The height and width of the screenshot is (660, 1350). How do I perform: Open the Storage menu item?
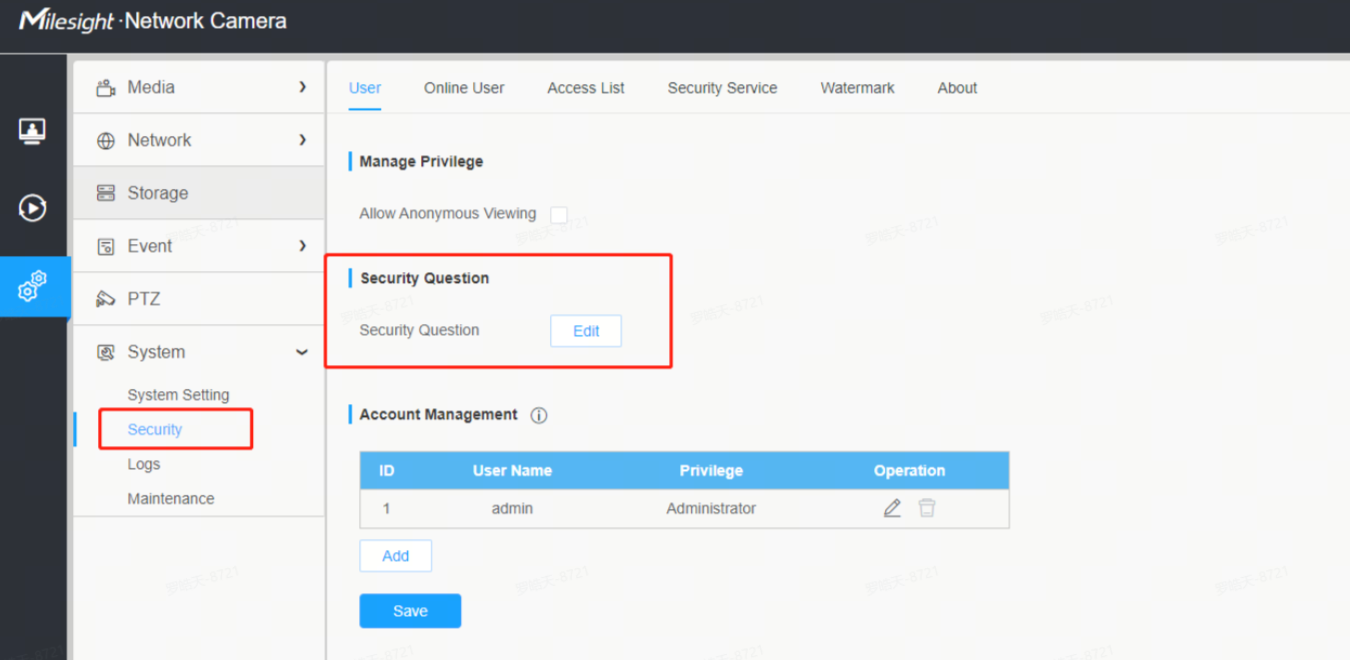[199, 193]
